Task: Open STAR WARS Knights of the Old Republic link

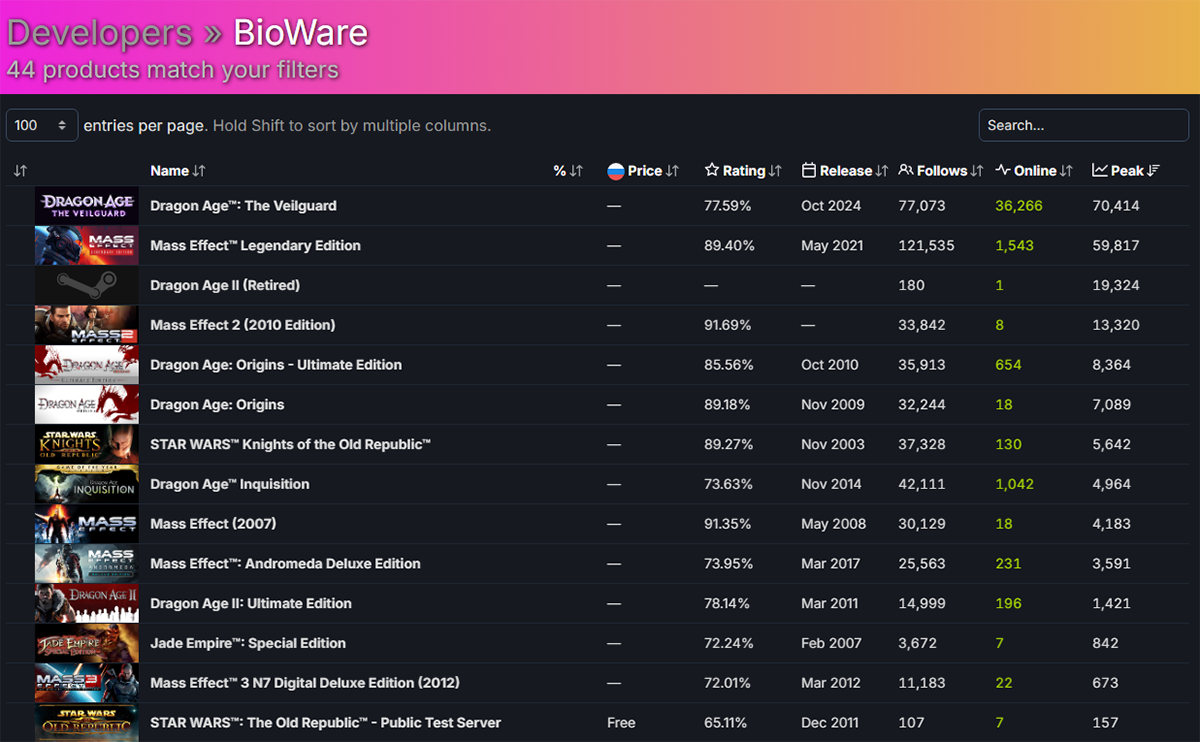Action: pyautogui.click(x=290, y=444)
